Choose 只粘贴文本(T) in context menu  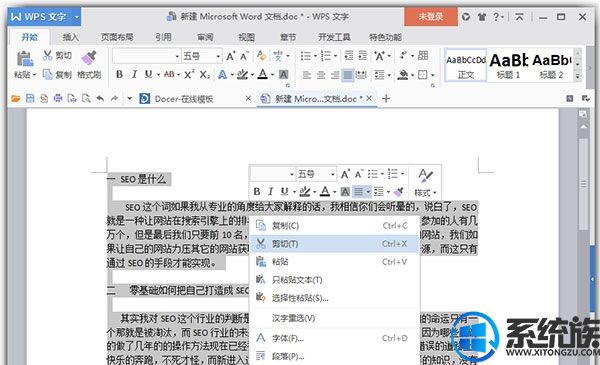334,280
